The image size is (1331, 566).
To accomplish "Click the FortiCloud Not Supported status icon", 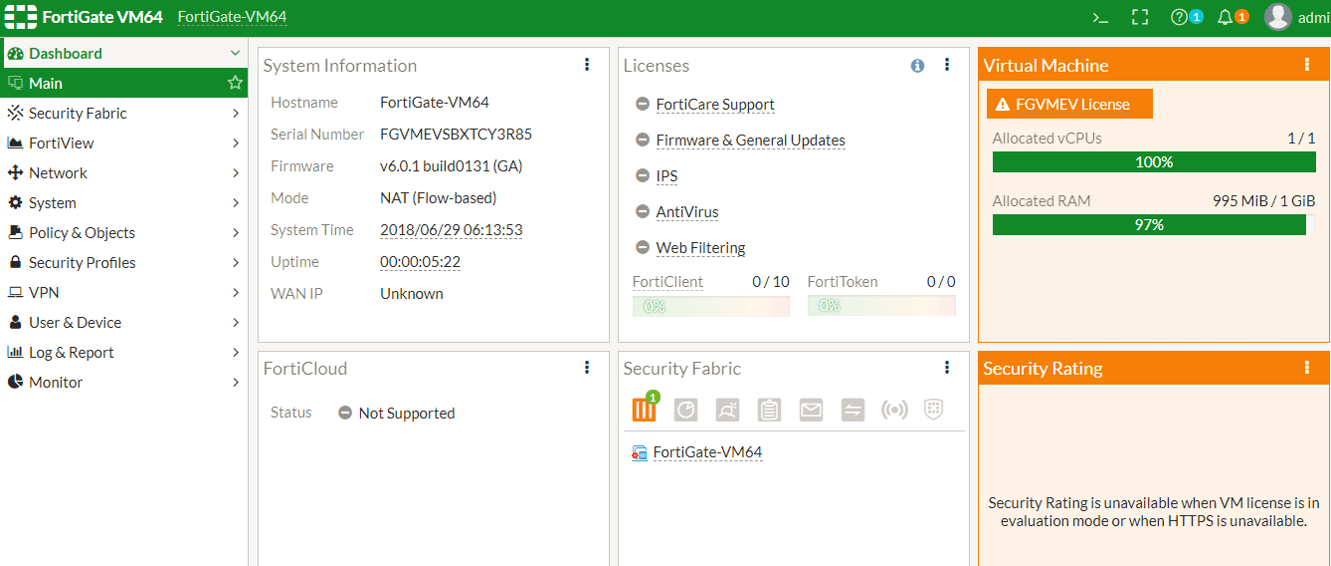I will pyautogui.click(x=345, y=413).
